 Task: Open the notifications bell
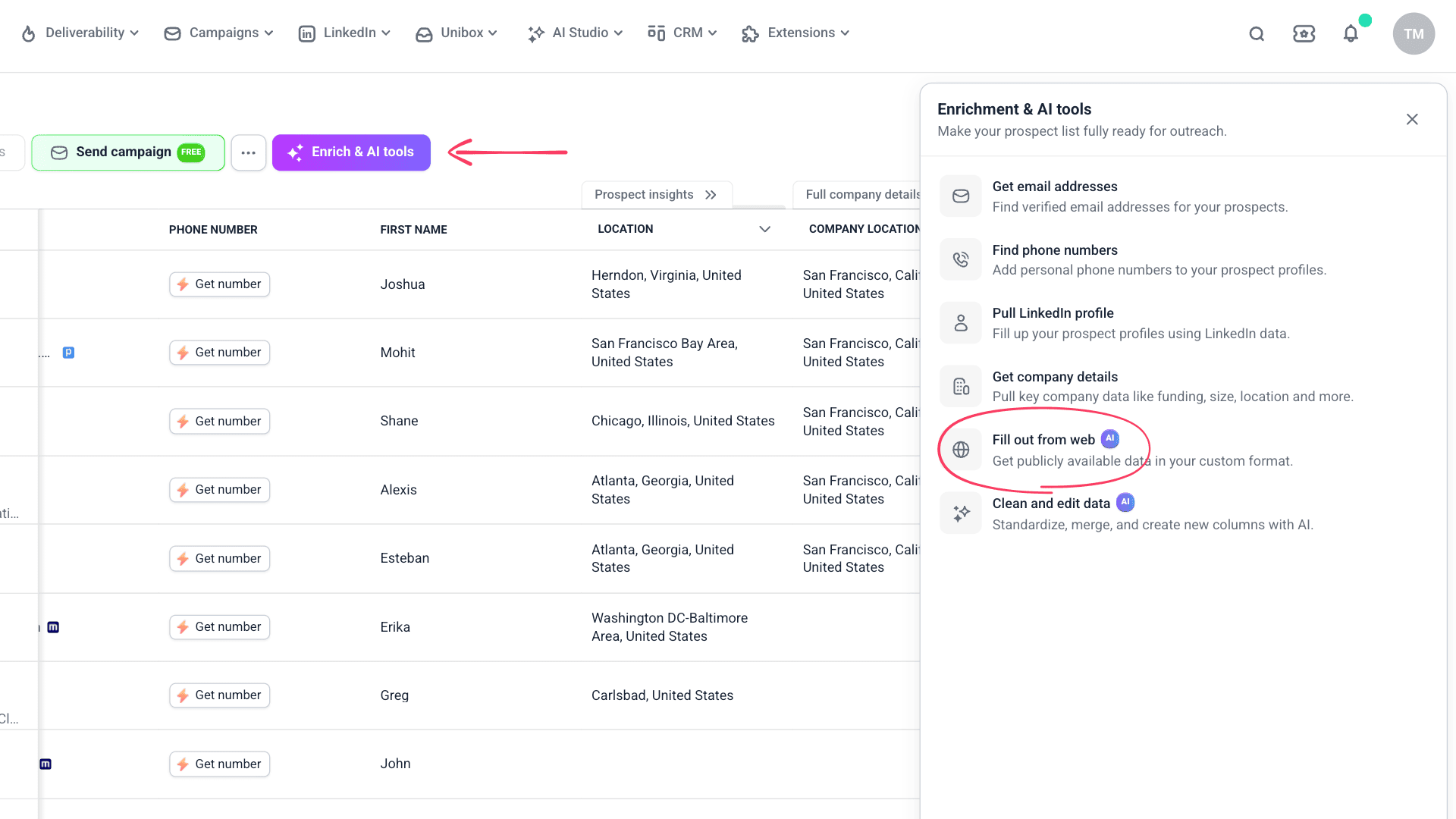(x=1351, y=33)
